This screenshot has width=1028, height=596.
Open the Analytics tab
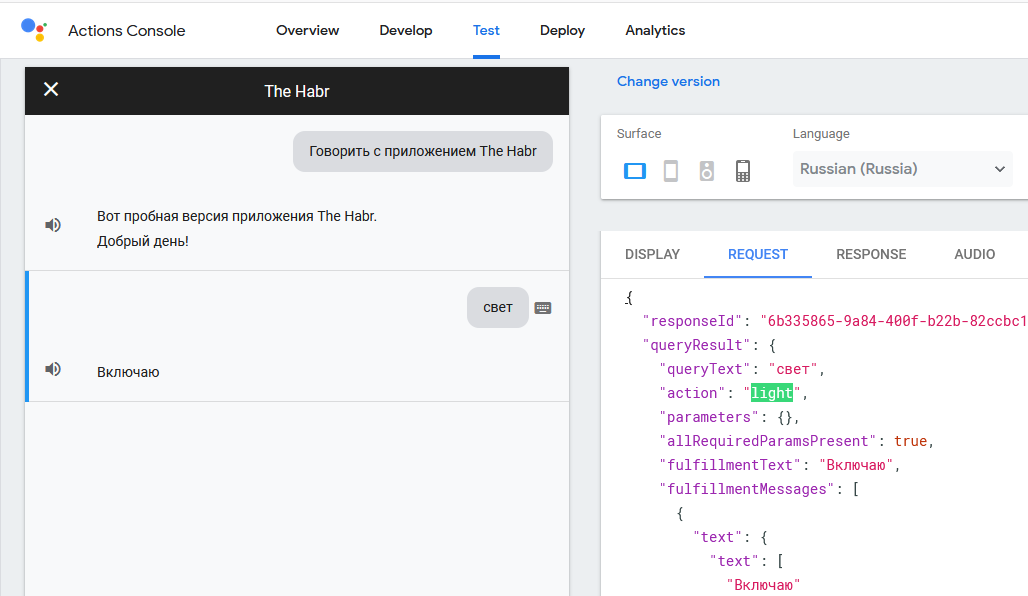pos(655,30)
